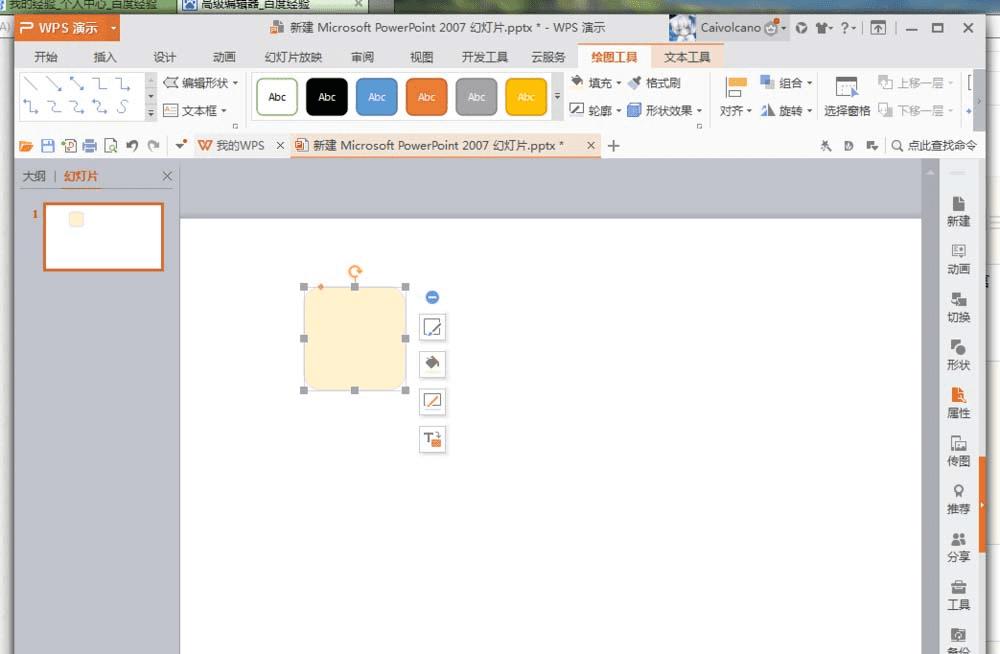Apply the white Abc shape style
The image size is (1000, 654).
277,97
